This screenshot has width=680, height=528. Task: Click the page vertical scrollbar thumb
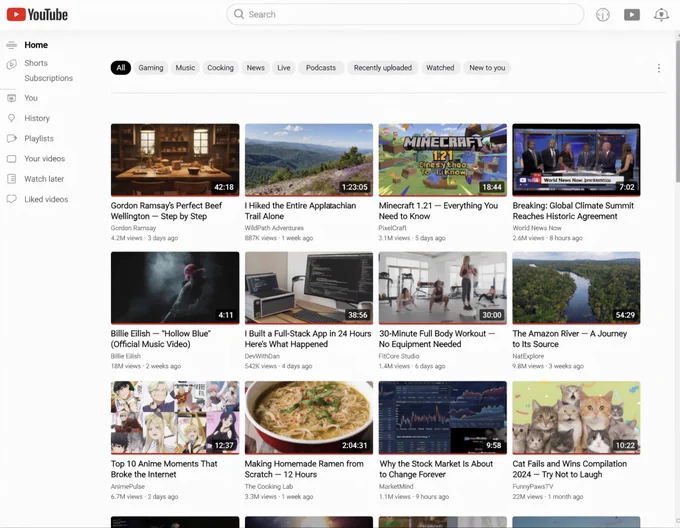coord(678,111)
